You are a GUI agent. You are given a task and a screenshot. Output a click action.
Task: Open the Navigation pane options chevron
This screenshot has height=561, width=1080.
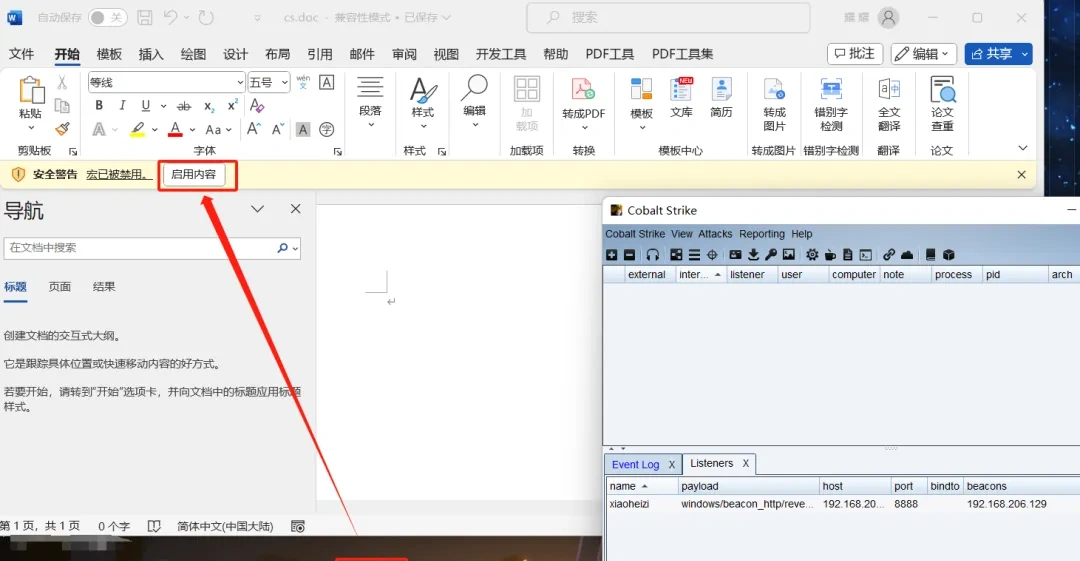(258, 209)
